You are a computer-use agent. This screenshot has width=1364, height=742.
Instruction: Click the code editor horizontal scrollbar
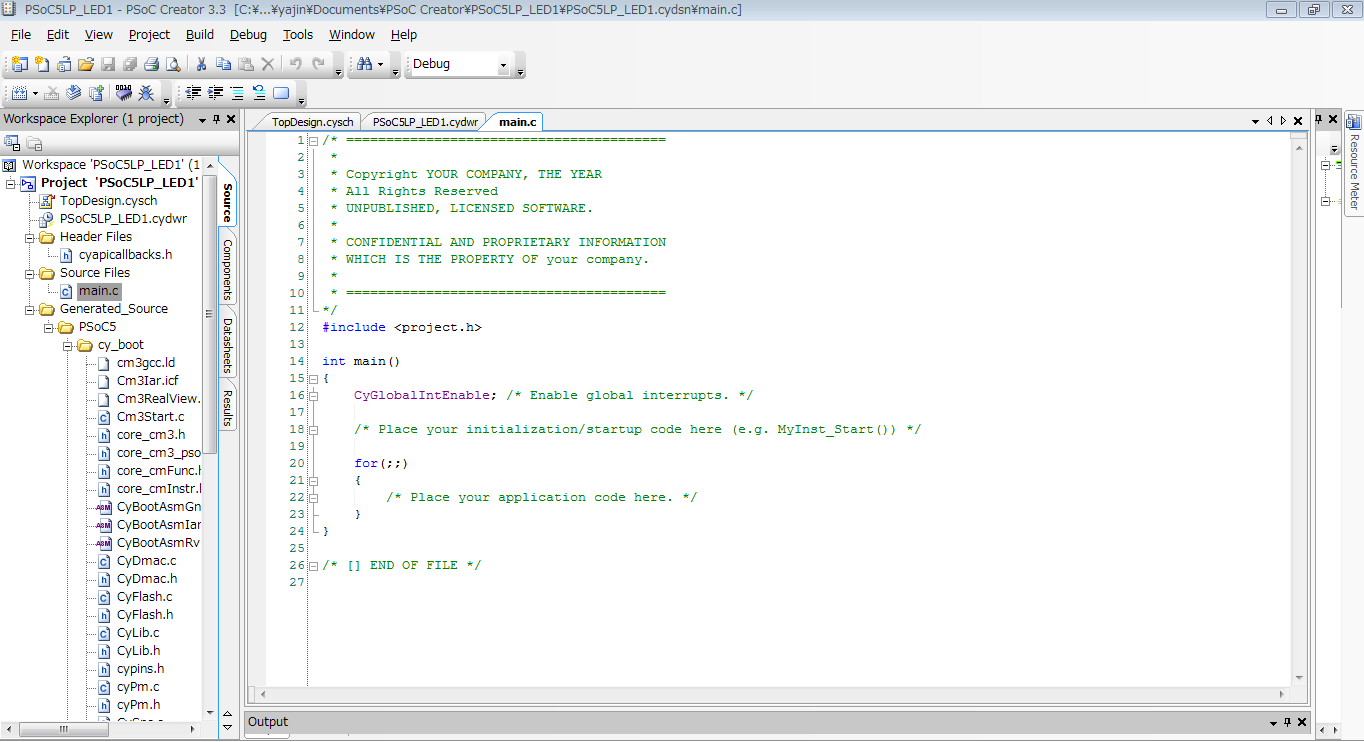pos(773,694)
